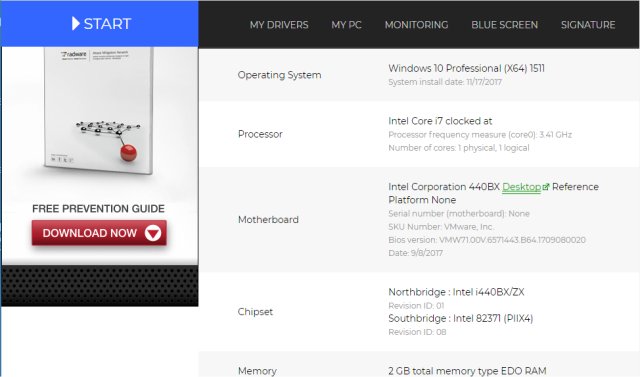Click the red download arrow circle icon
Screen dimensions: 640x377
[x=153, y=233]
